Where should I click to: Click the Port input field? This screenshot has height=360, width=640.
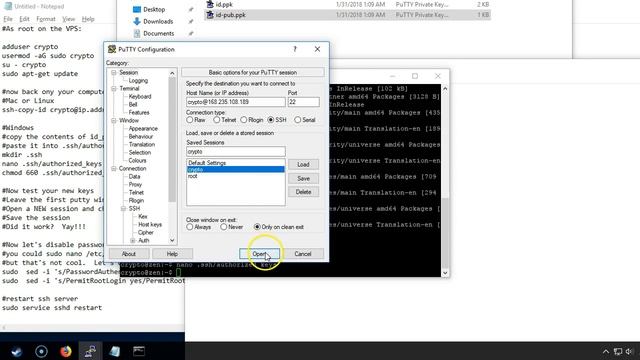(x=303, y=102)
